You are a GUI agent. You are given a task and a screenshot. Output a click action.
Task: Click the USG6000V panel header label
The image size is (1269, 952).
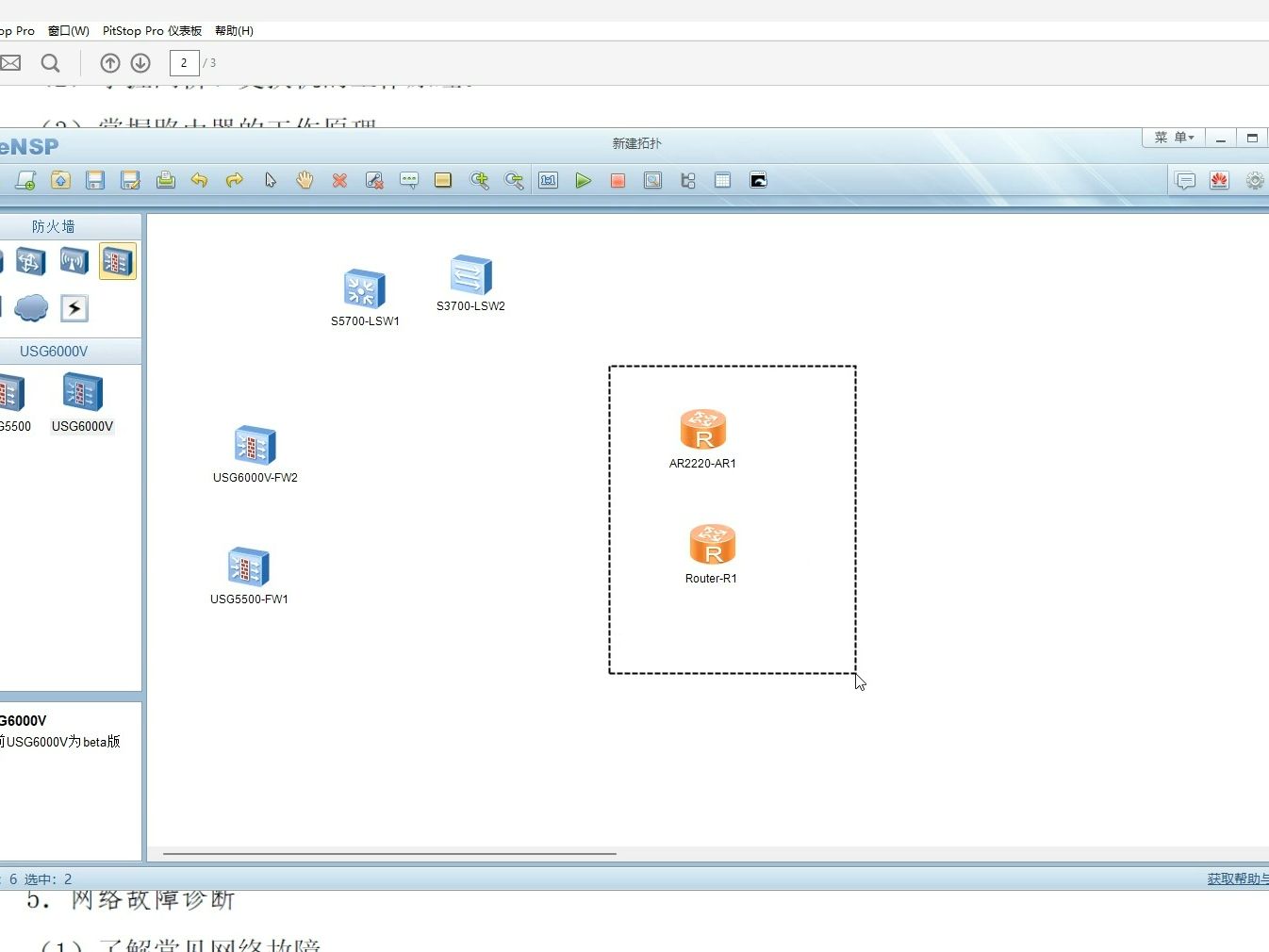coord(54,351)
